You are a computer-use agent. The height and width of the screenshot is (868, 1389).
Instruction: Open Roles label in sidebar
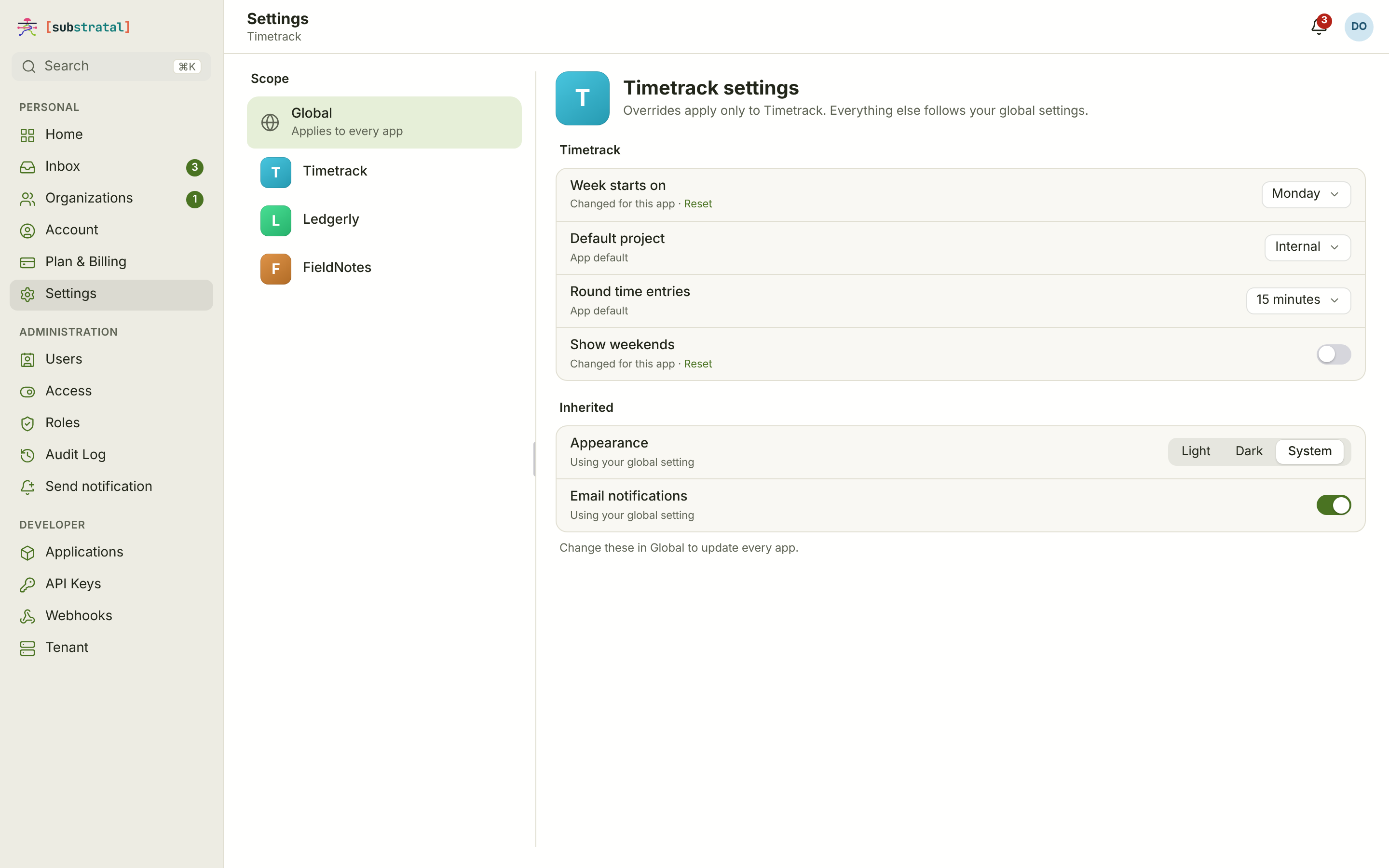click(x=63, y=423)
